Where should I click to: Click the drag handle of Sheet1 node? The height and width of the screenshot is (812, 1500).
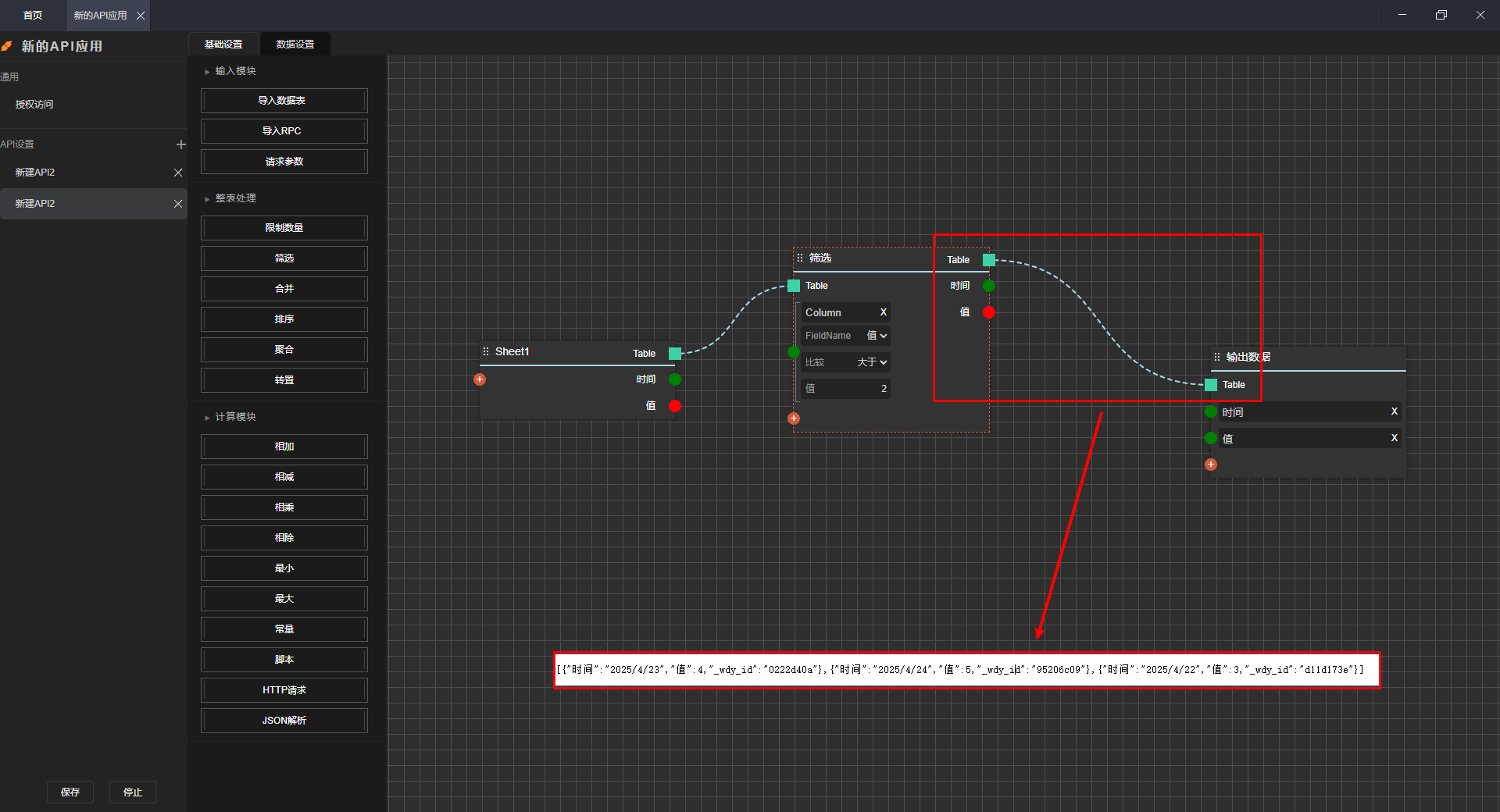click(486, 352)
